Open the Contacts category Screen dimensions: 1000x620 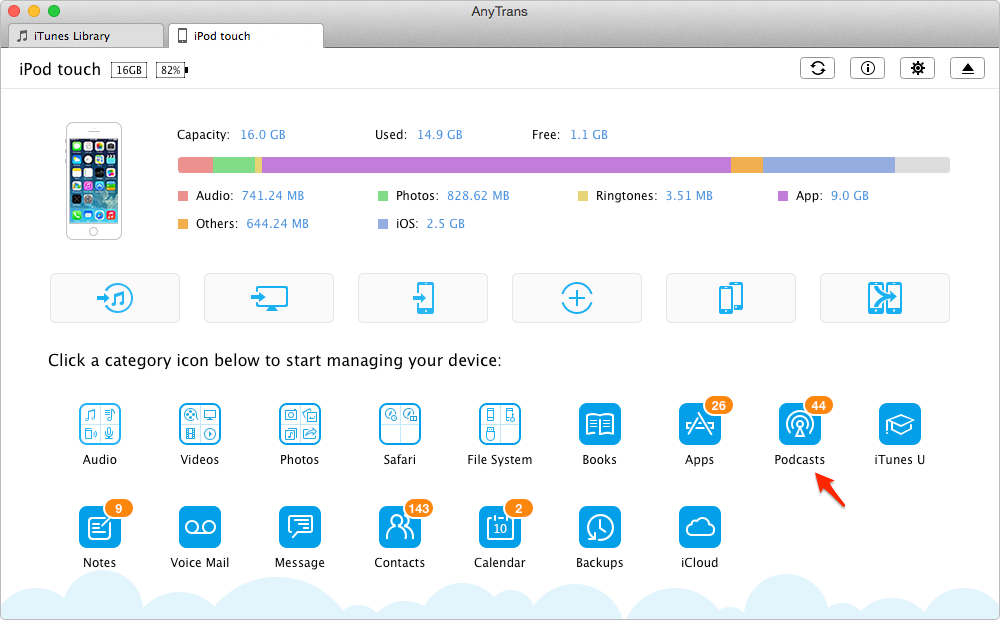[400, 527]
